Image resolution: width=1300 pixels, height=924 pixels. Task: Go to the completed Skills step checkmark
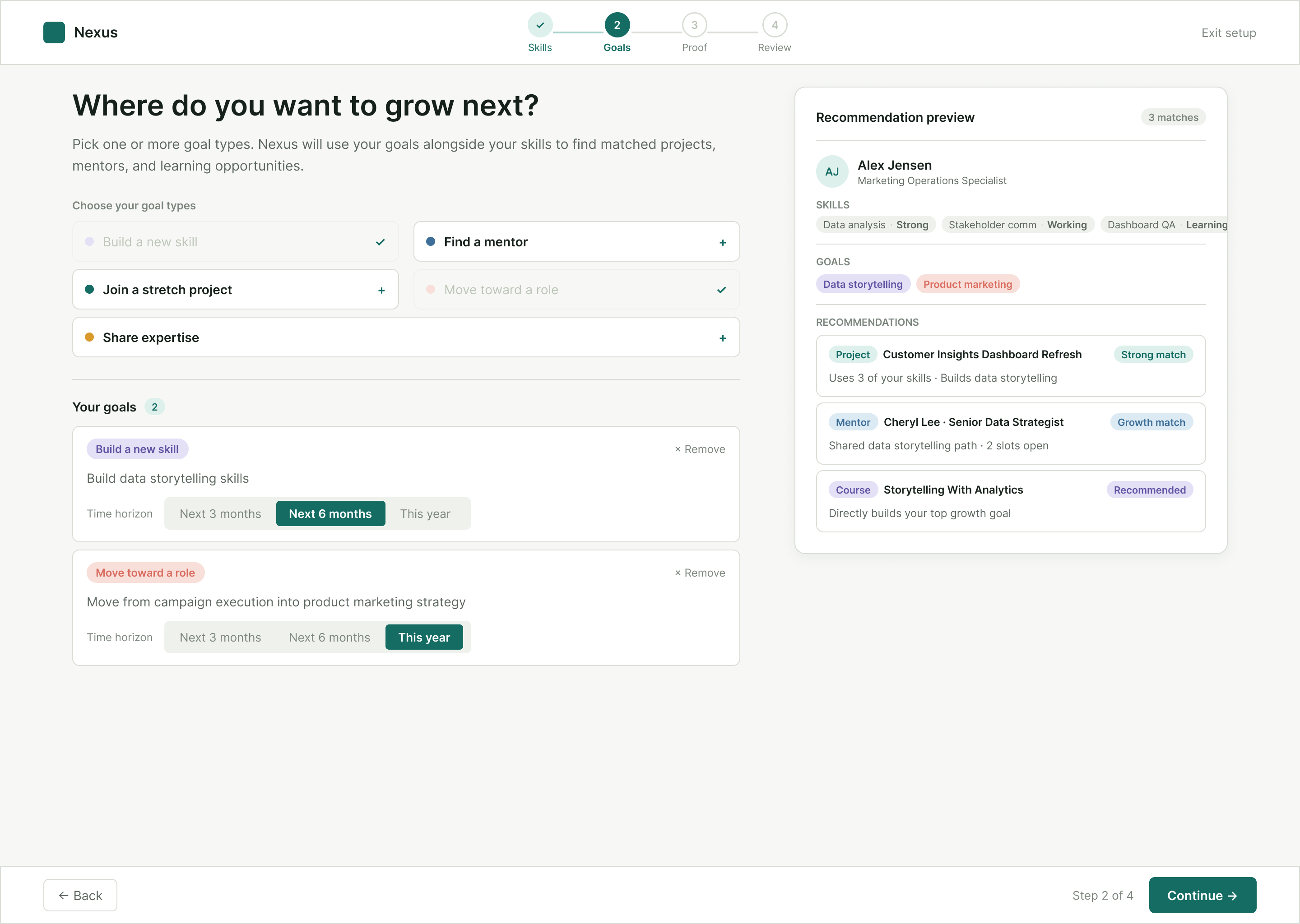click(539, 25)
